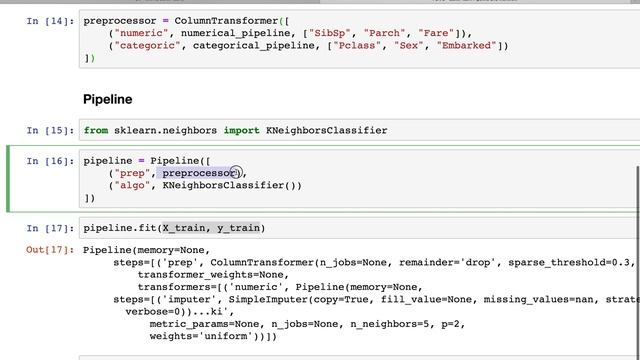
Task: Click the "numeric" string in cell 14
Action: (141, 33)
